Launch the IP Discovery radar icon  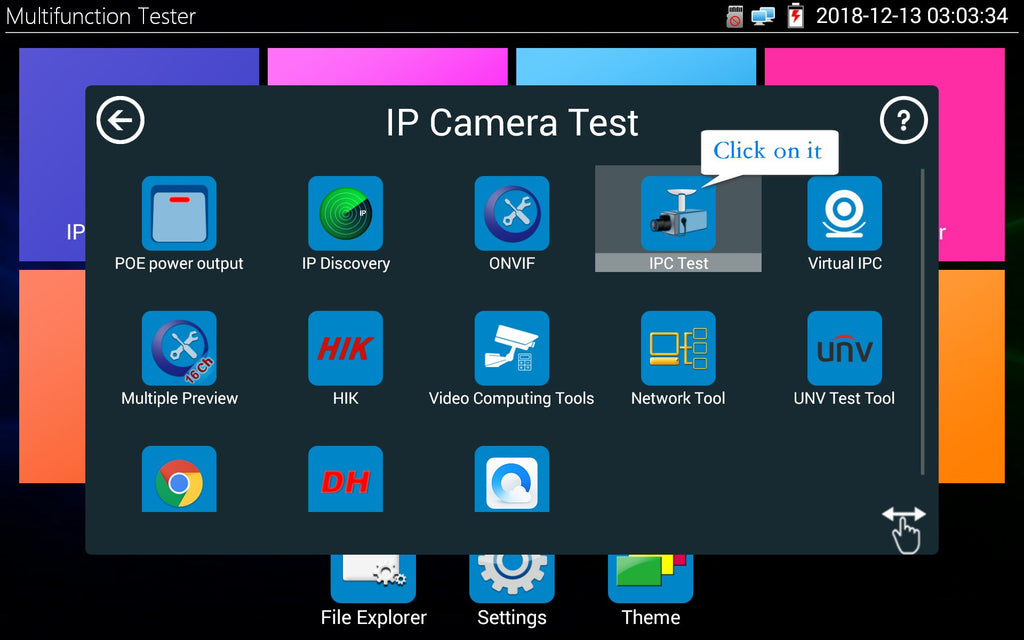point(345,214)
